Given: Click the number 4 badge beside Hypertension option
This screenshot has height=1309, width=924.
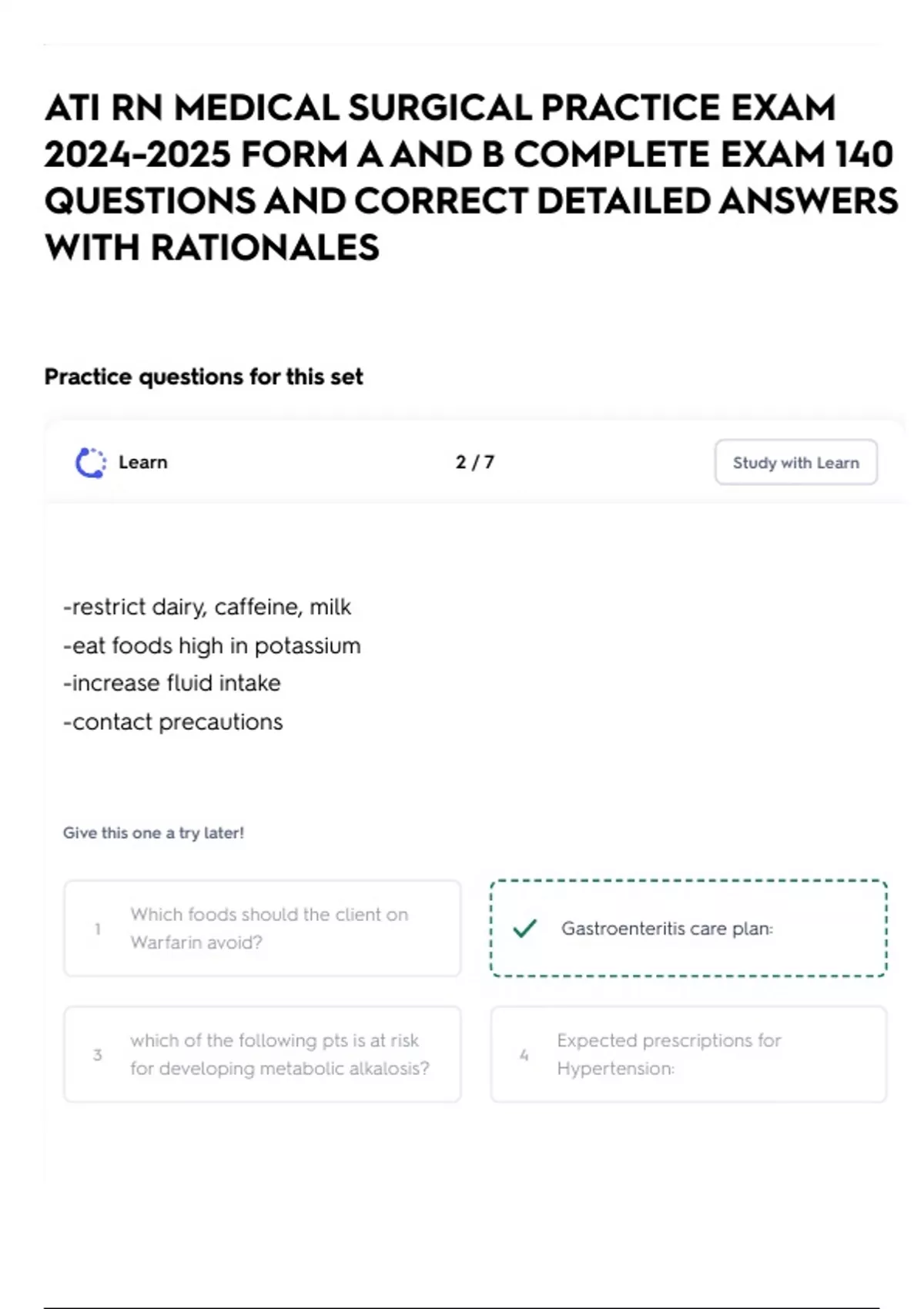Looking at the screenshot, I should 524,1054.
